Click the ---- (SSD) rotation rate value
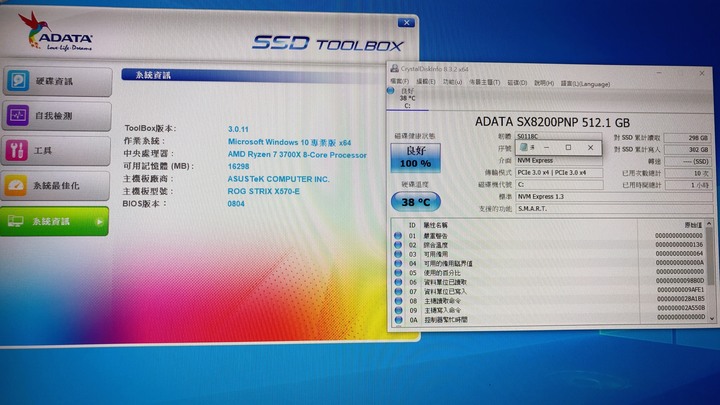This screenshot has width=720, height=405. click(688, 162)
